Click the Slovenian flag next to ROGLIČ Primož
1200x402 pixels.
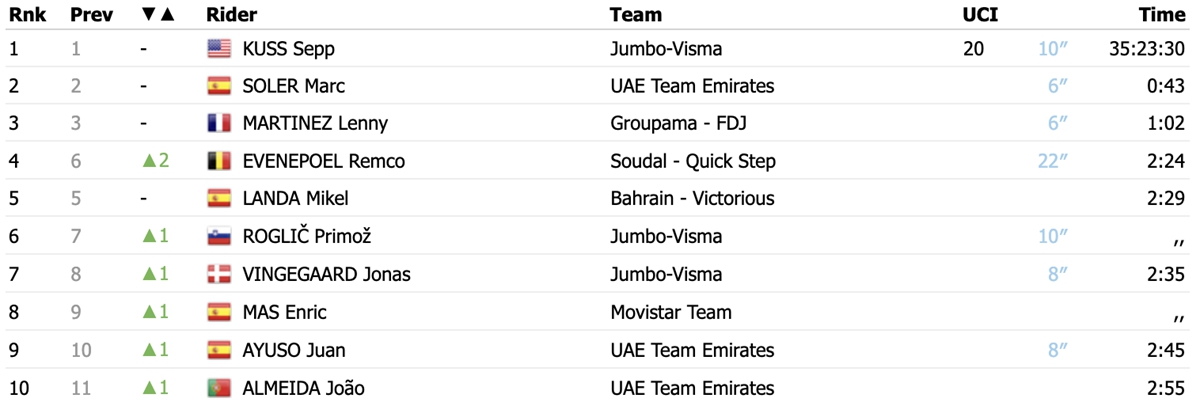click(218, 237)
